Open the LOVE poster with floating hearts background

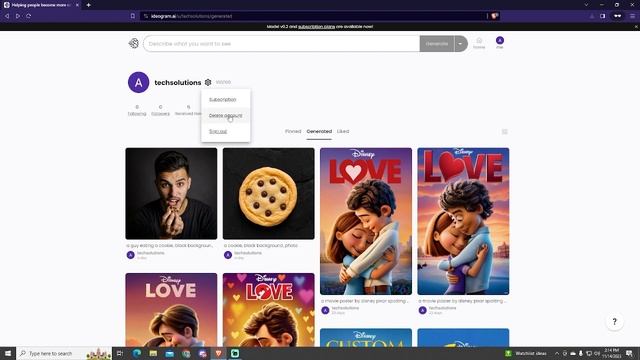tap(269, 310)
